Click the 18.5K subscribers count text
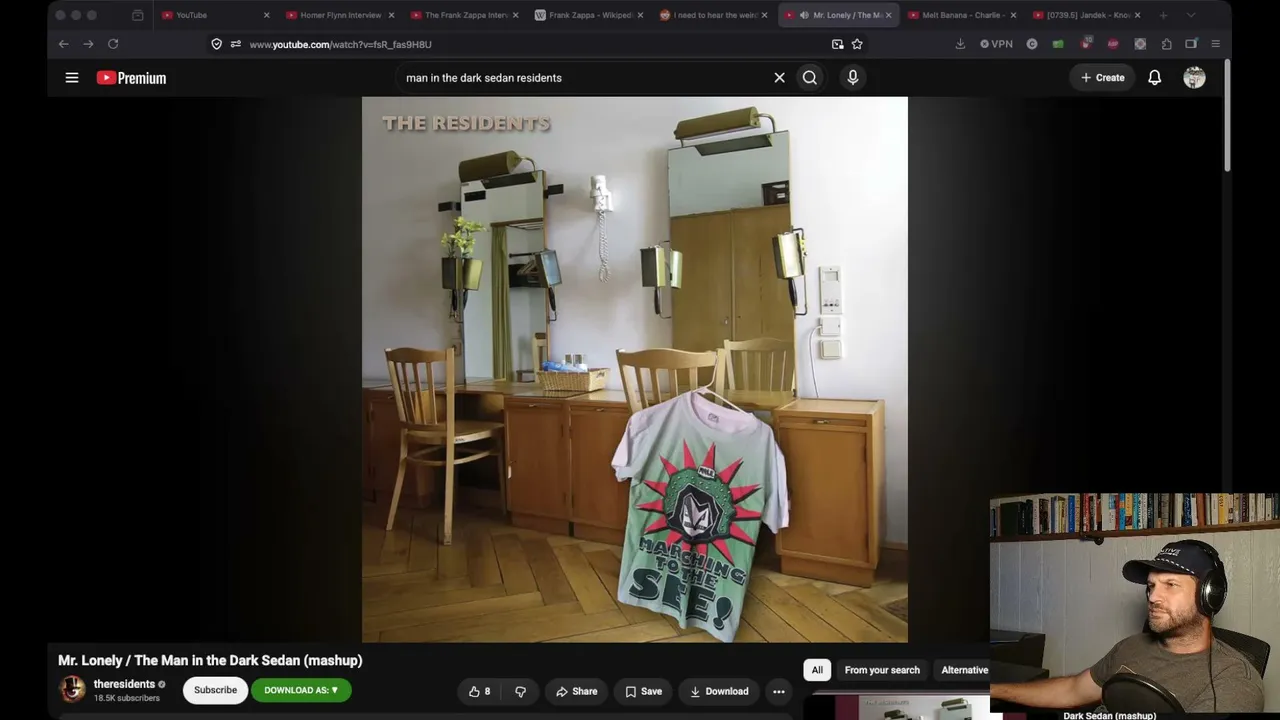1280x720 pixels. pos(127,698)
